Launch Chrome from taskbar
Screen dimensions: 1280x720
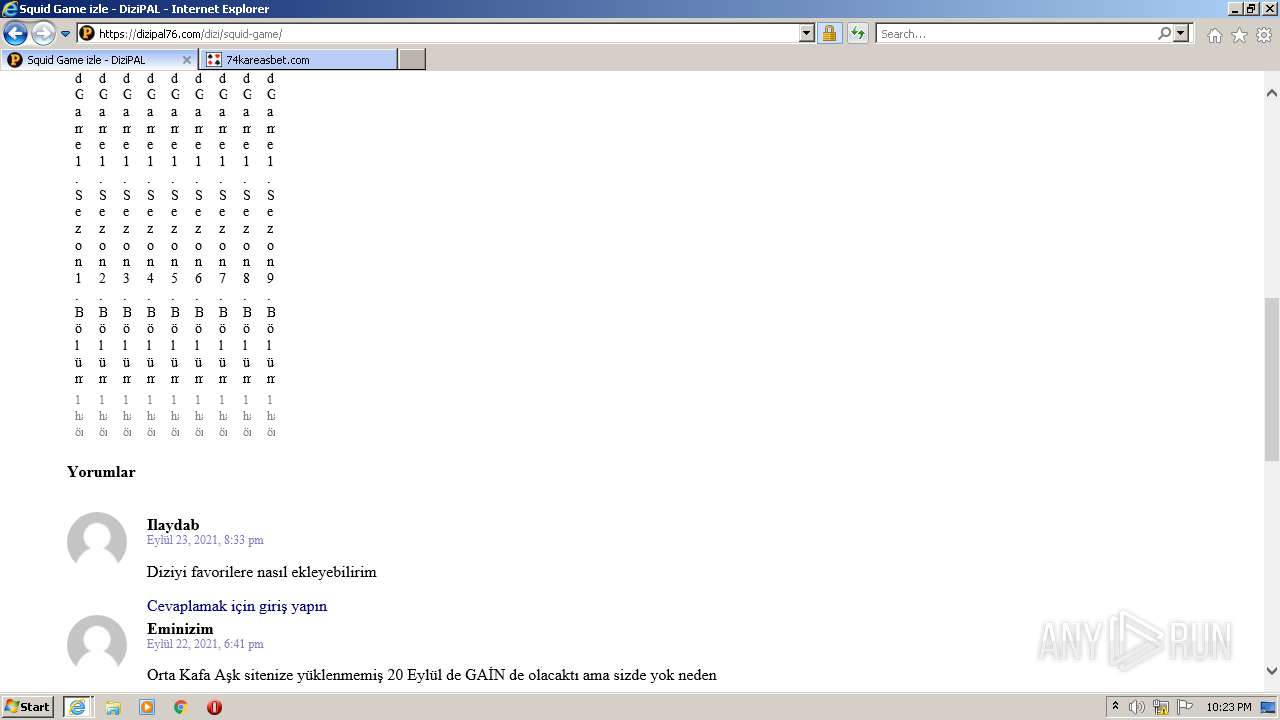180,707
